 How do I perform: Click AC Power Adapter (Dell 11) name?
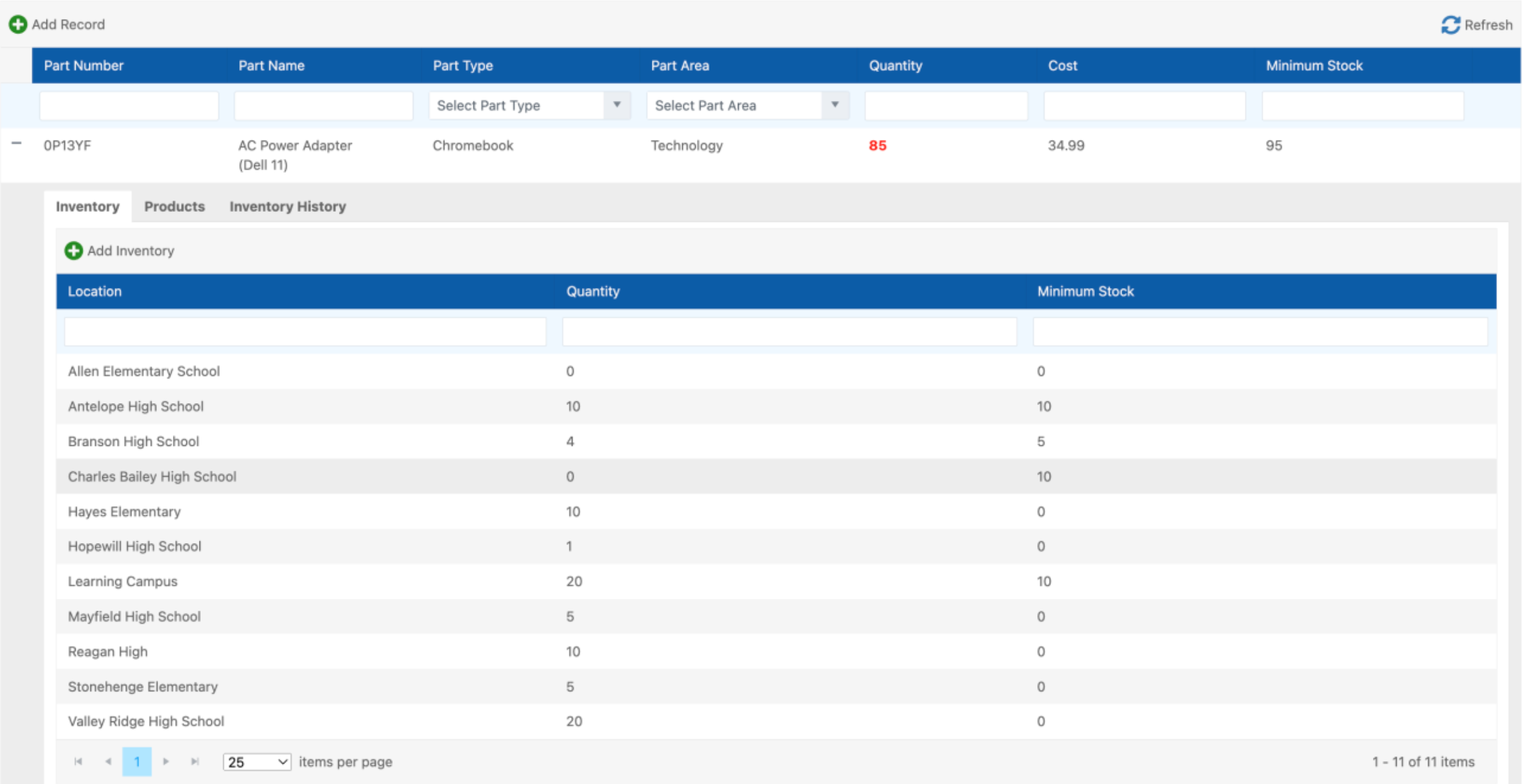295,155
